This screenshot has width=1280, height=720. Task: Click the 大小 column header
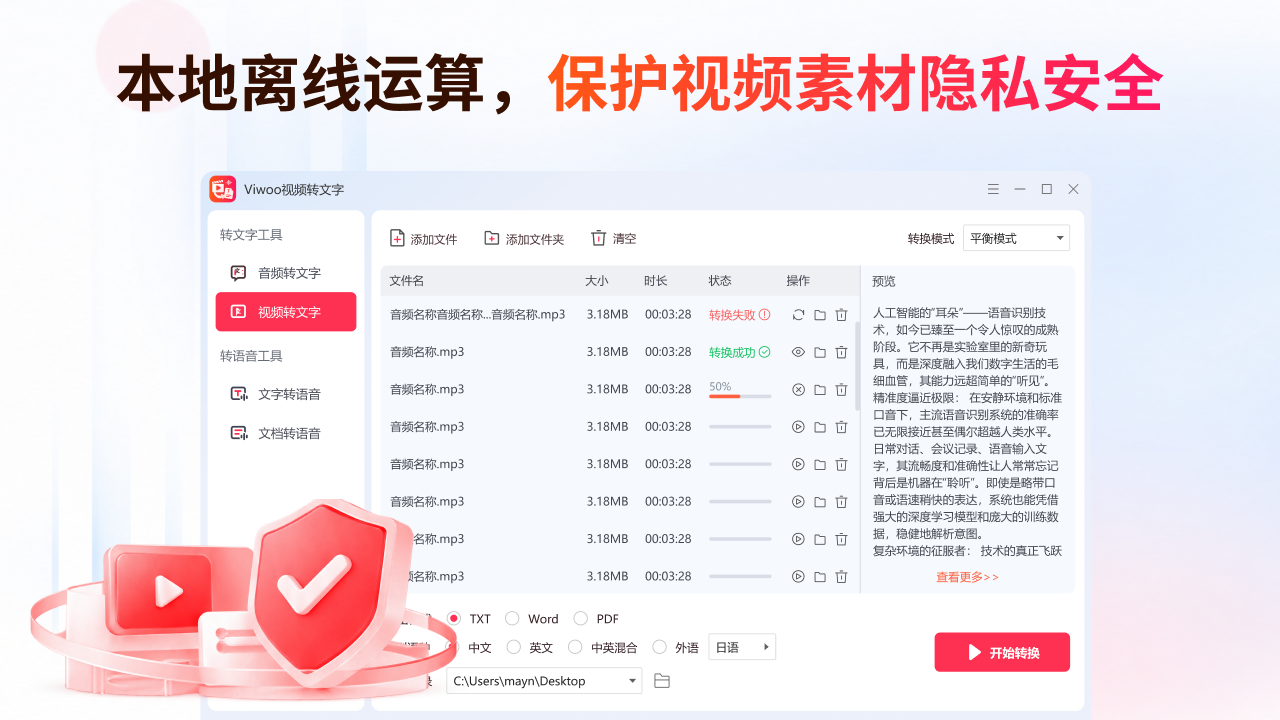point(597,281)
